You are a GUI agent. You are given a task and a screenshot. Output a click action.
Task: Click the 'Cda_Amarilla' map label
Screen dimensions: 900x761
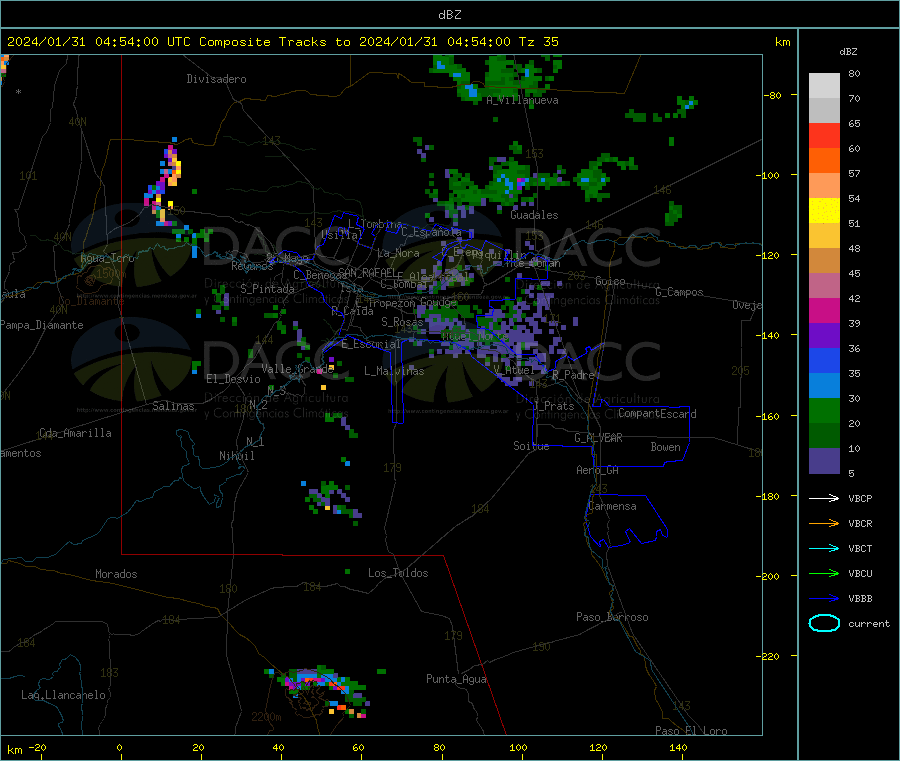pyautogui.click(x=75, y=433)
